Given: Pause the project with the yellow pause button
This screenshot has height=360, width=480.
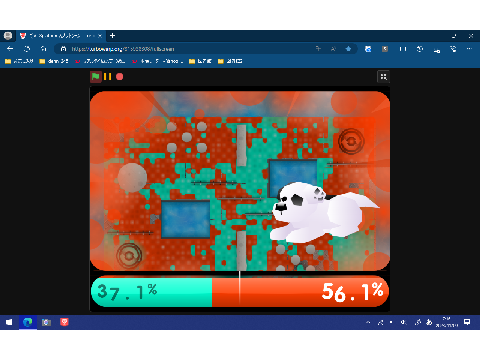Looking at the screenshot, I should [x=107, y=77].
